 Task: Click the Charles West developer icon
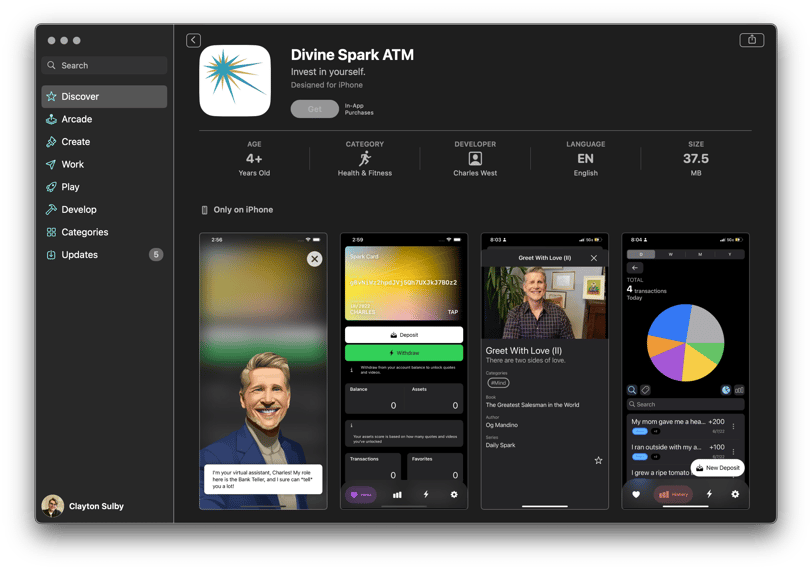[475, 158]
